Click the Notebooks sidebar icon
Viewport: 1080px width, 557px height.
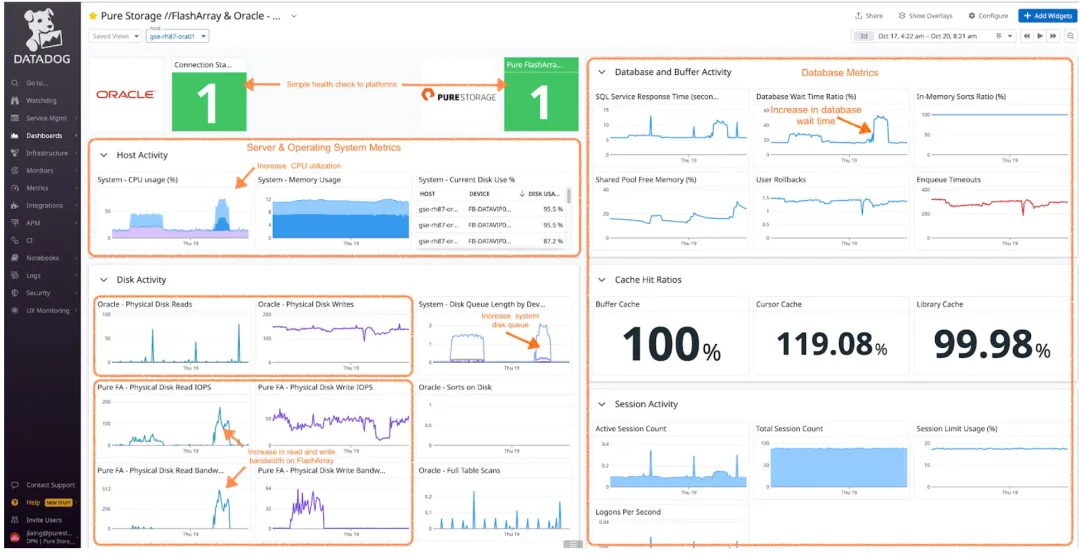(x=14, y=258)
